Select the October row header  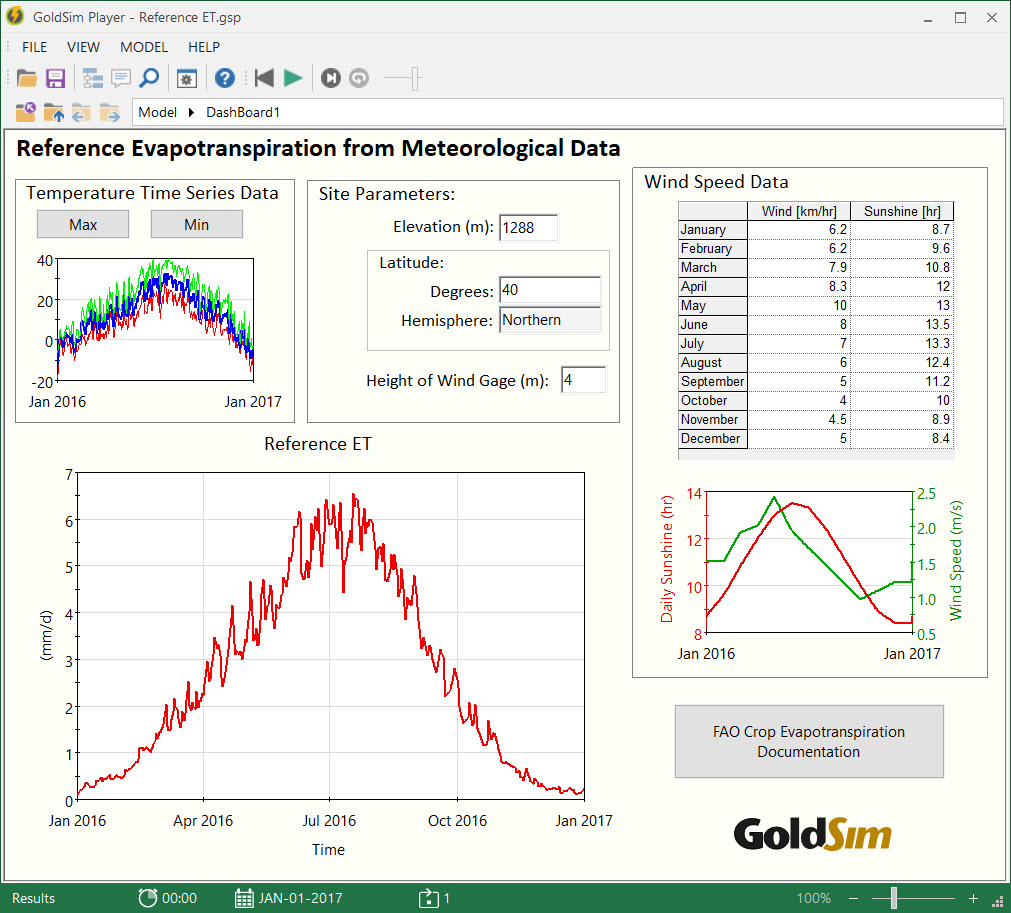coord(712,400)
